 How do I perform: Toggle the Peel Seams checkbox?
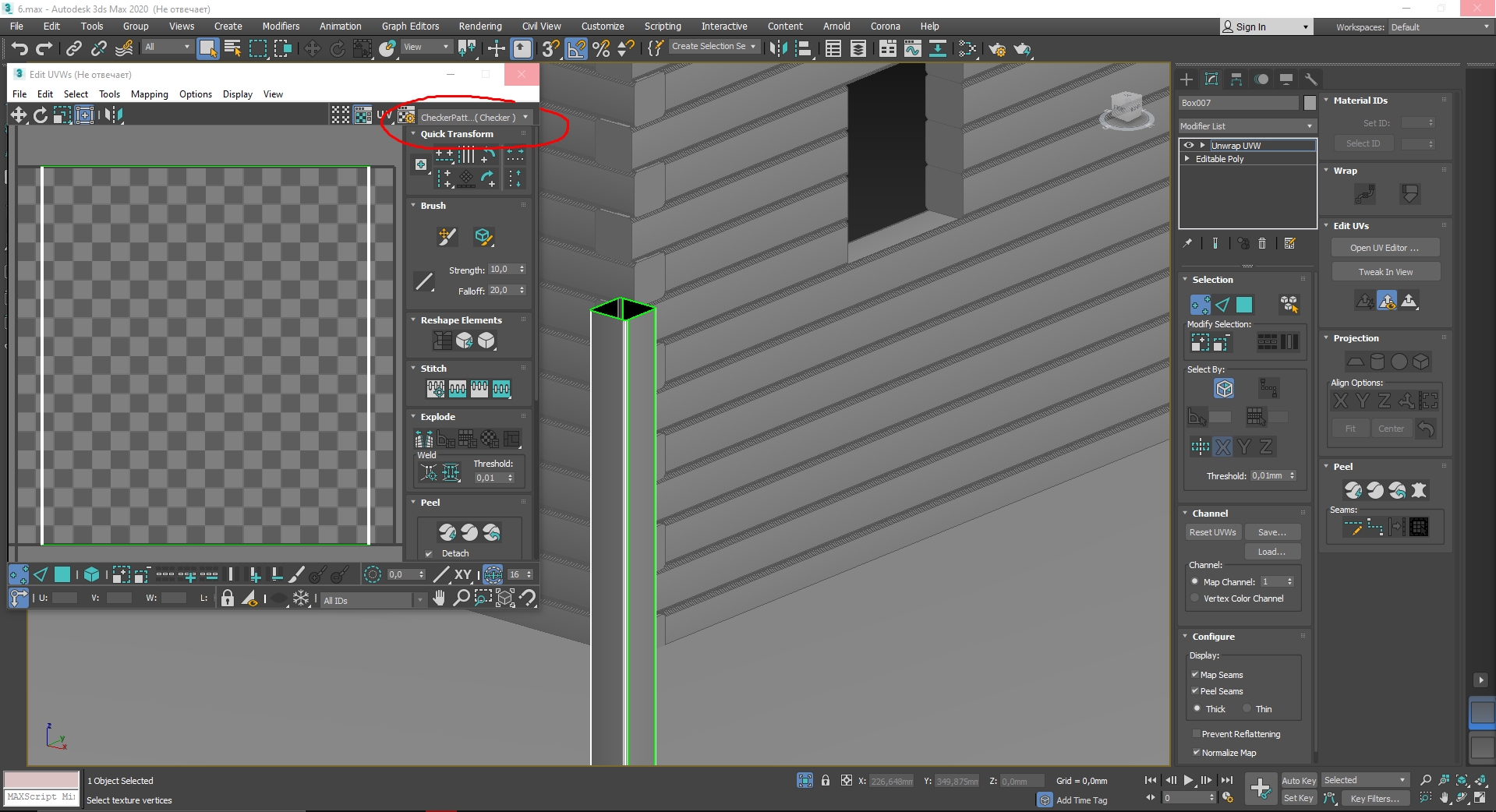(1195, 691)
